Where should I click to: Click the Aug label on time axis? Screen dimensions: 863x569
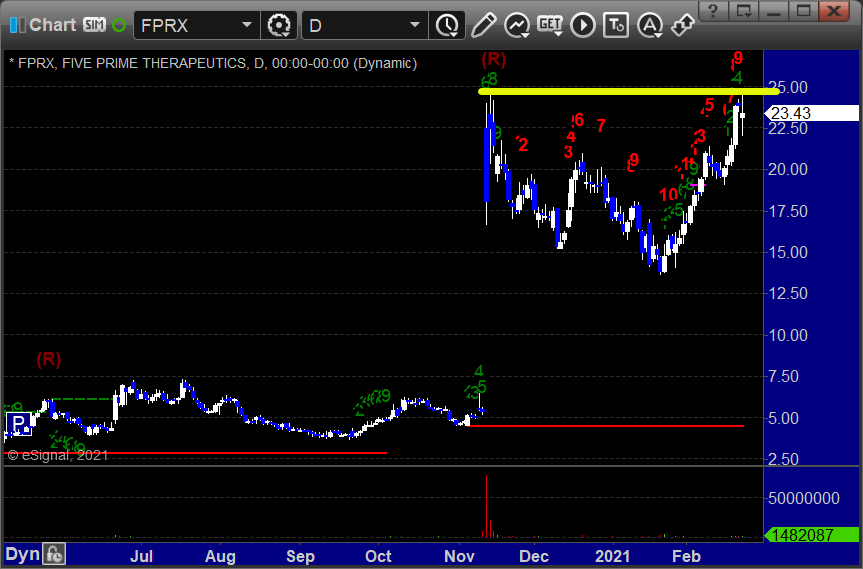click(x=220, y=556)
